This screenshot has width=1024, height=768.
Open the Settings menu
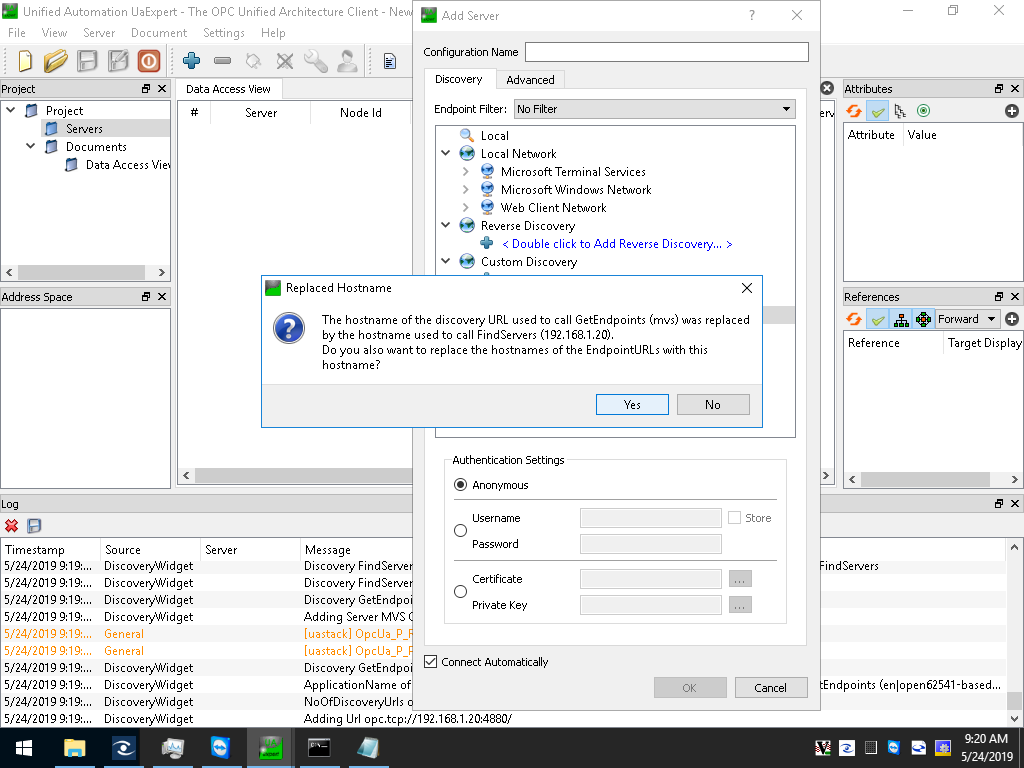(x=223, y=33)
